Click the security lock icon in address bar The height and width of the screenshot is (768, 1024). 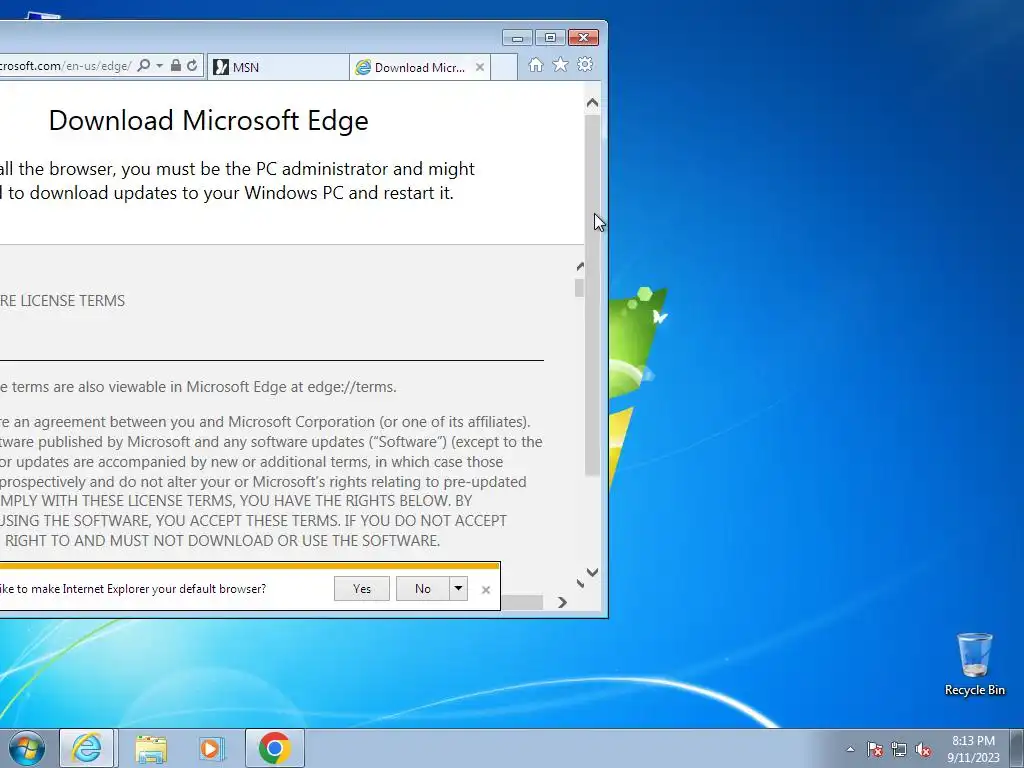[x=176, y=65]
